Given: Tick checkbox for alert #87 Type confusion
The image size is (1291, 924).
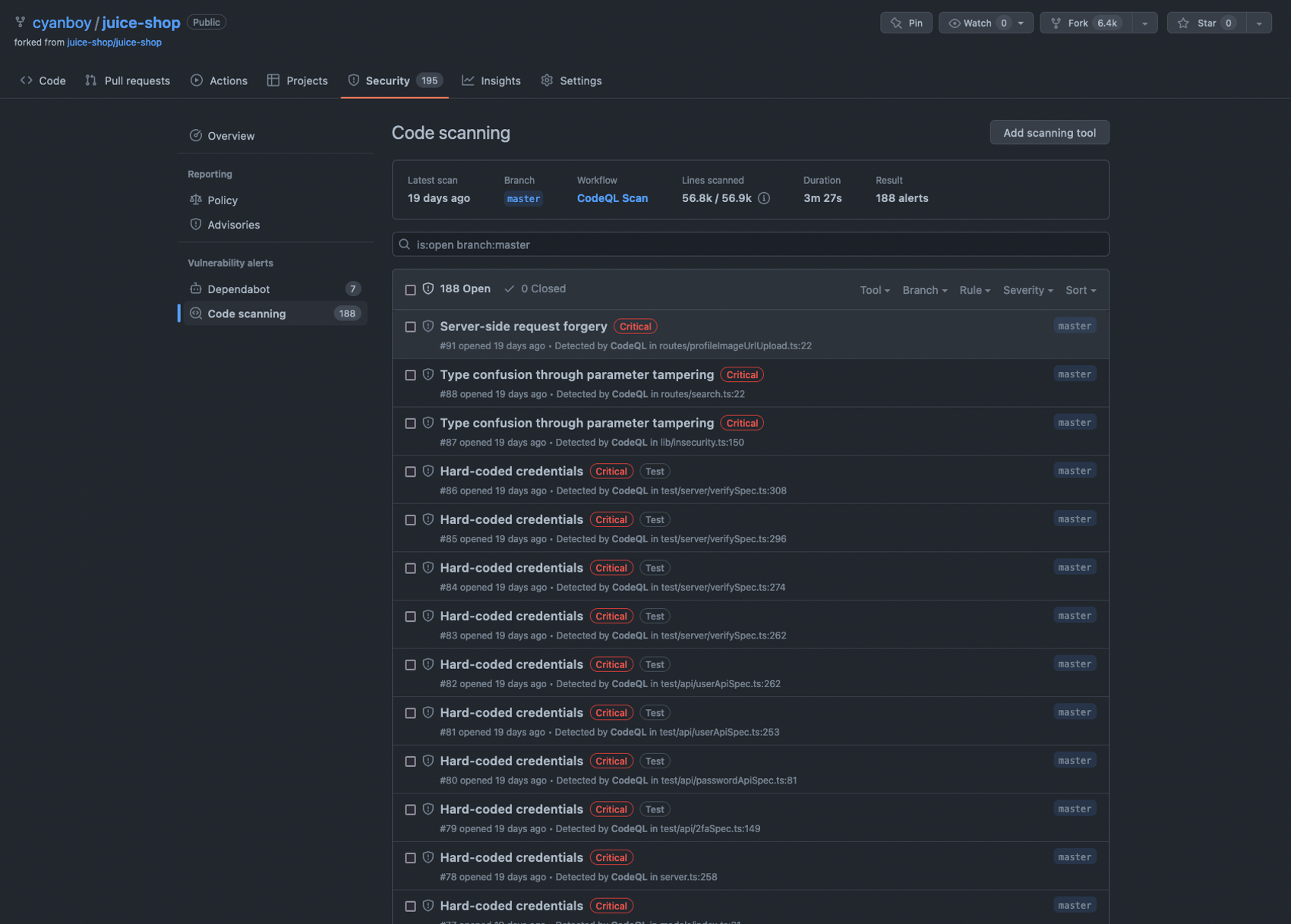Looking at the screenshot, I should click(410, 424).
